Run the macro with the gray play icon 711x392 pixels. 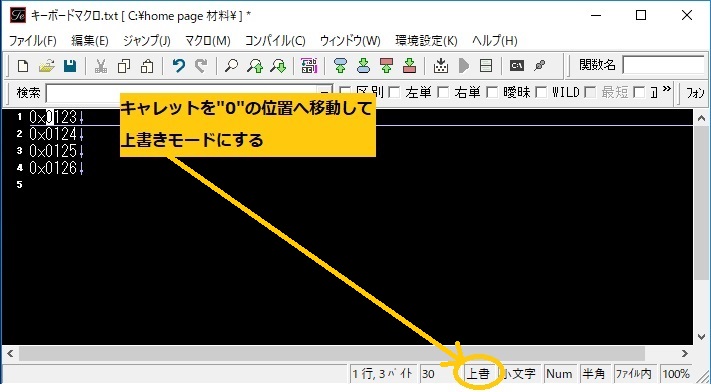point(463,66)
